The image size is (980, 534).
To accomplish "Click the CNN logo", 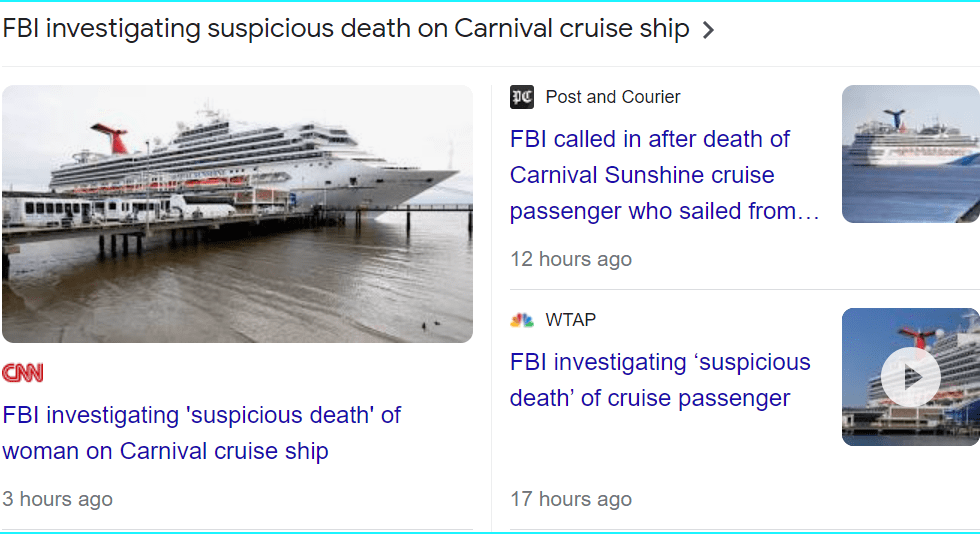I will (23, 373).
